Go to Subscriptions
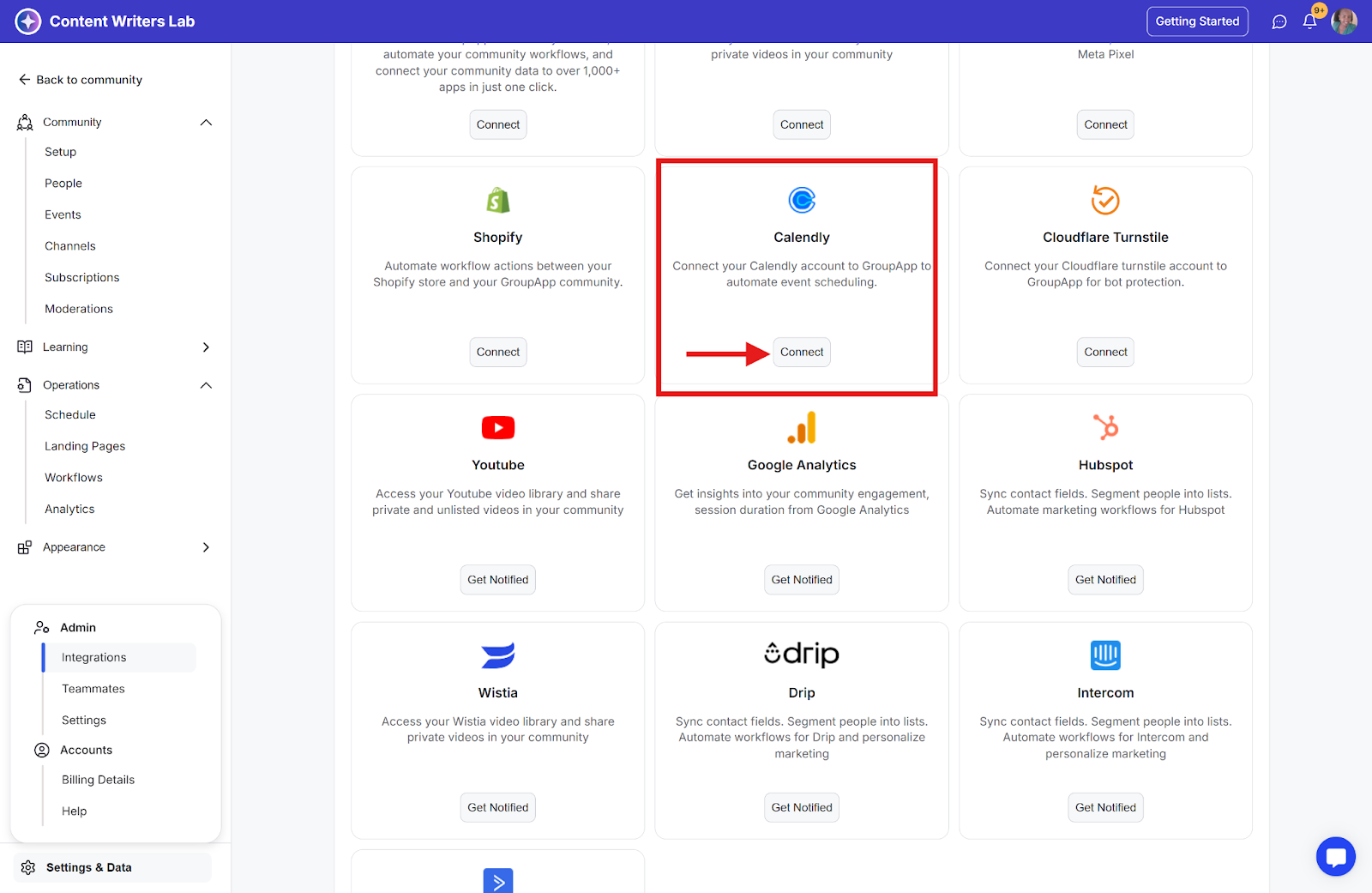1372x893 pixels. pyautogui.click(x=82, y=278)
